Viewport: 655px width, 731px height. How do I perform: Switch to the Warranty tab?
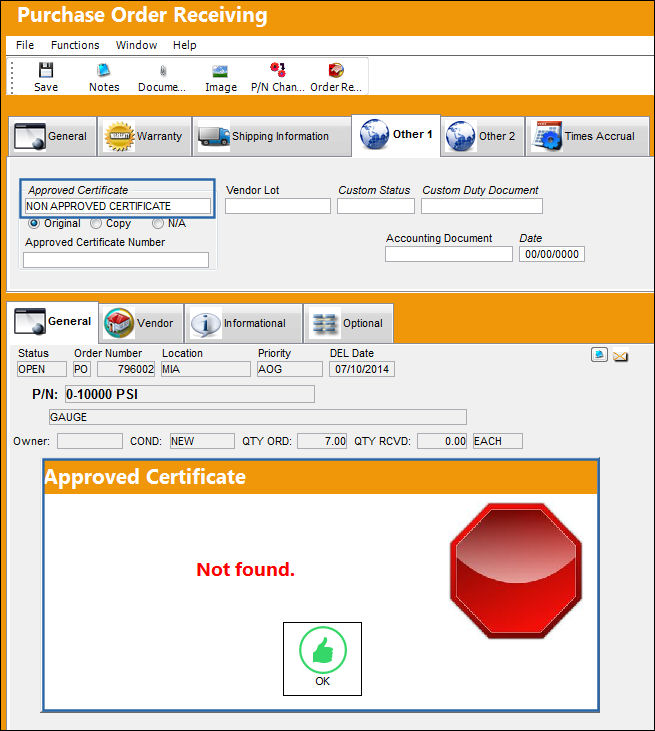coord(145,136)
